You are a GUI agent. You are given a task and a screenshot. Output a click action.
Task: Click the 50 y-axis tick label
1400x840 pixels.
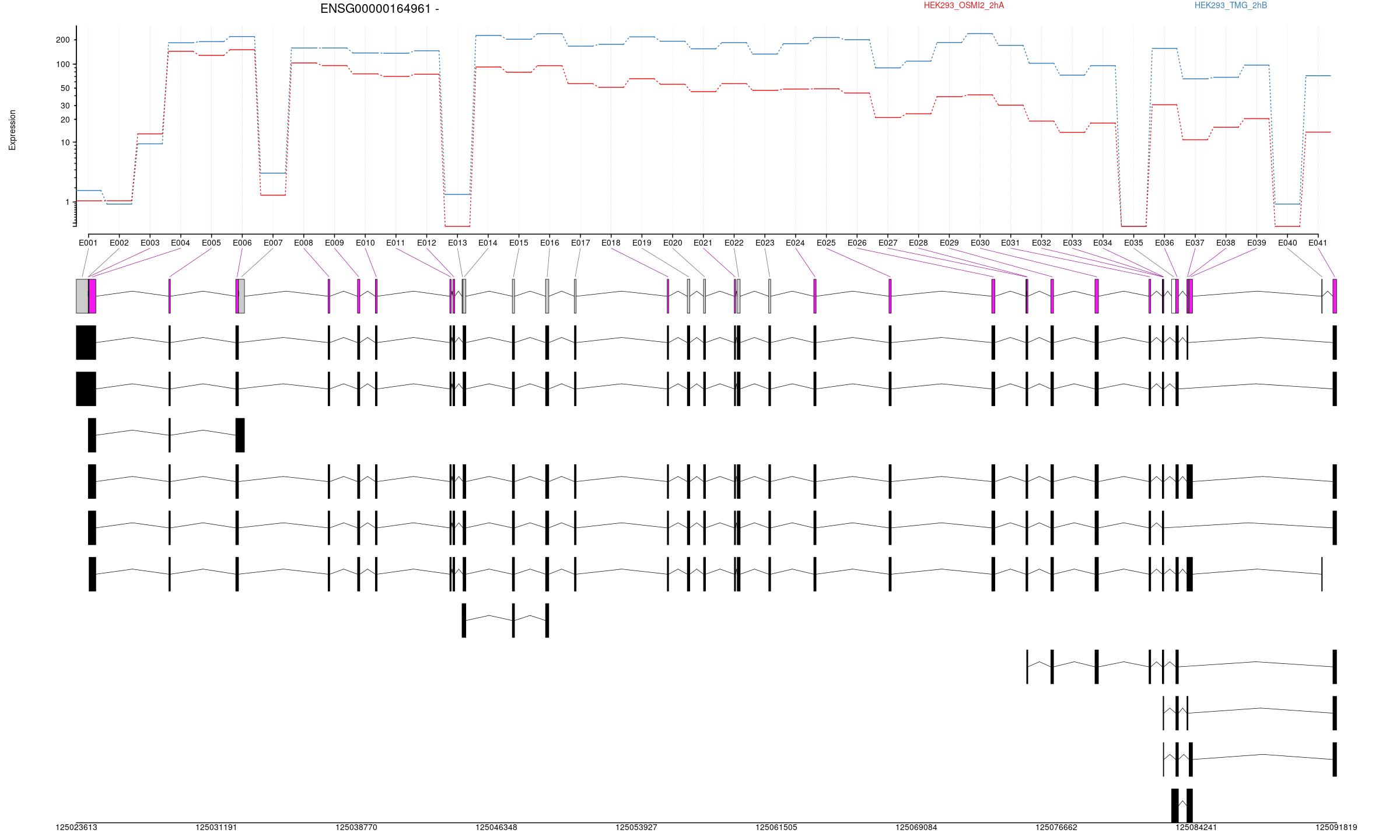point(65,89)
